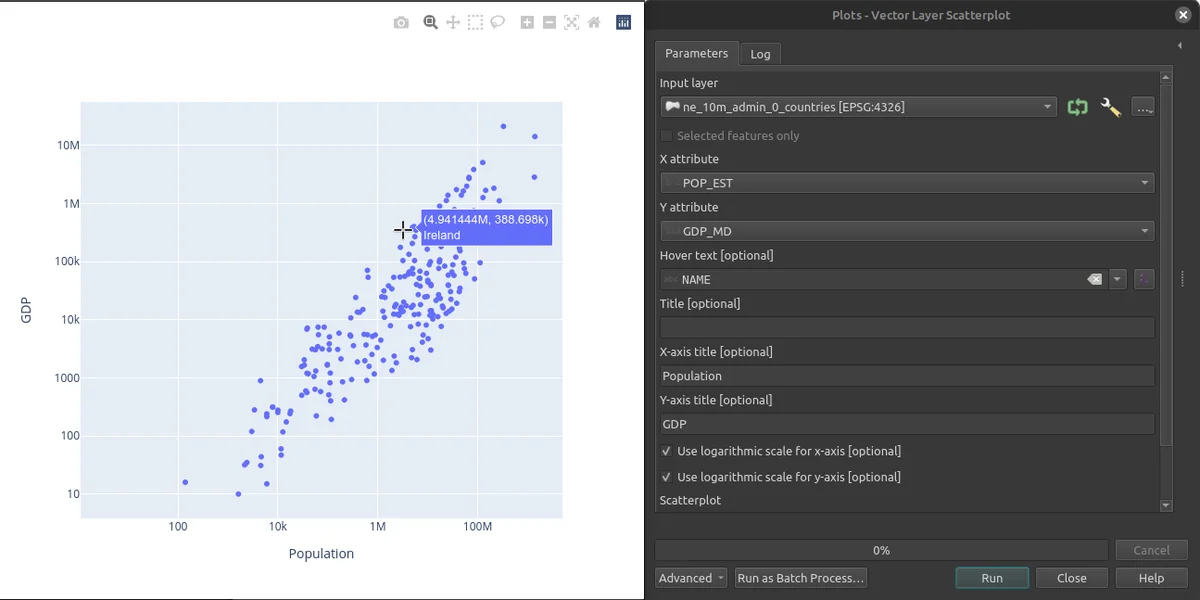The width and height of the screenshot is (1200, 600).
Task: Expand the Input layer dropdown
Action: click(x=858, y=107)
